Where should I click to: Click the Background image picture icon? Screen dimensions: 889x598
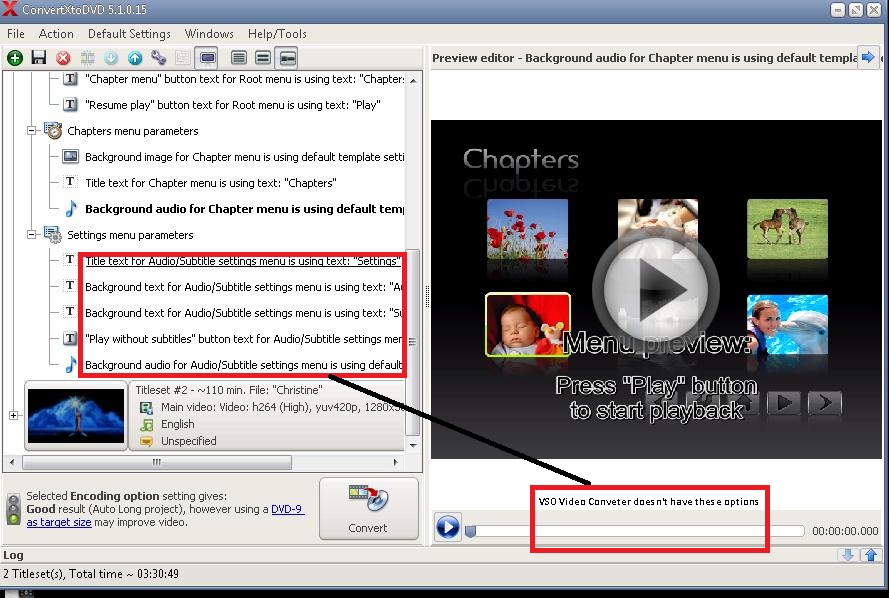70,156
